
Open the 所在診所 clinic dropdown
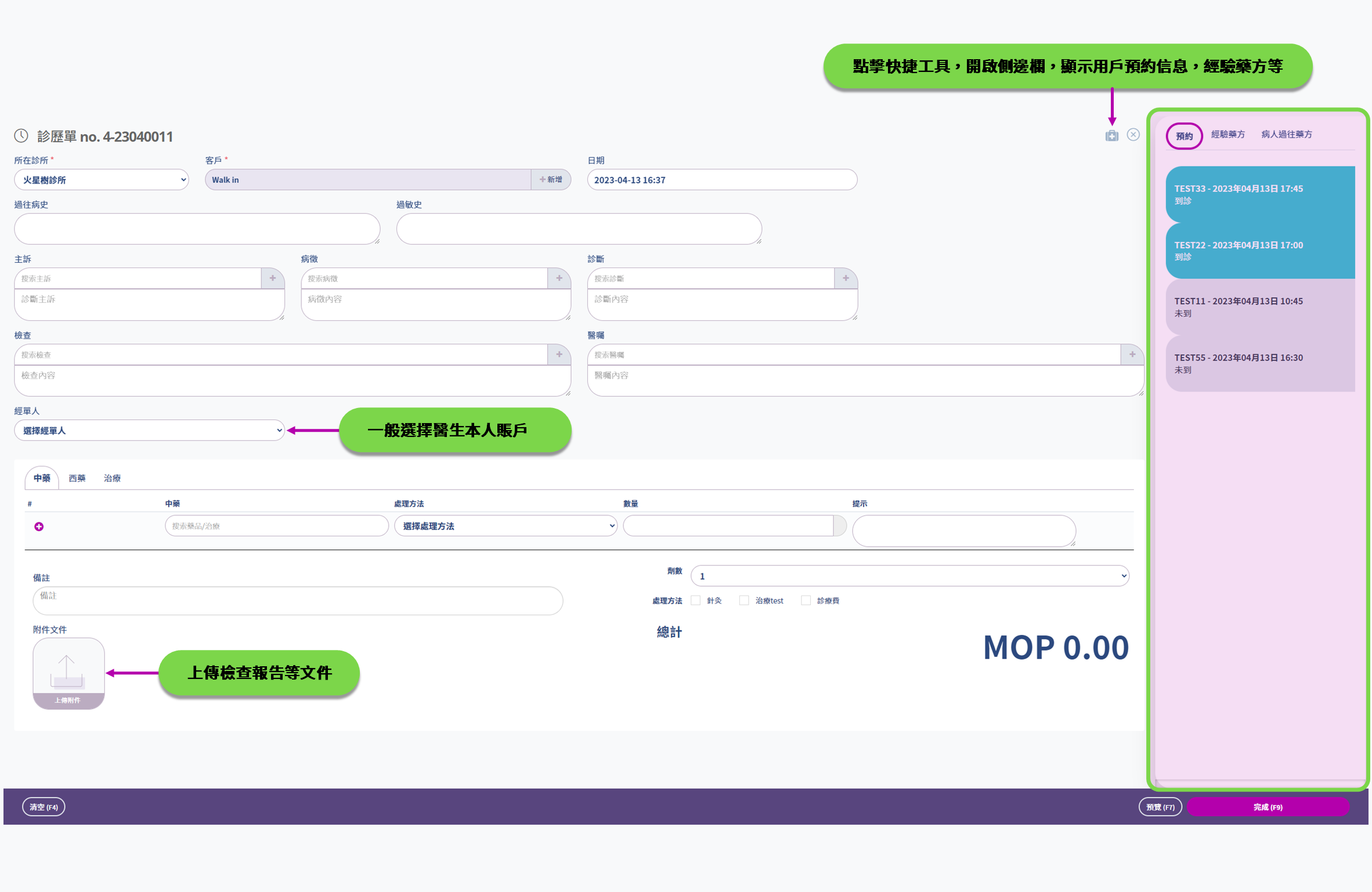click(x=102, y=180)
